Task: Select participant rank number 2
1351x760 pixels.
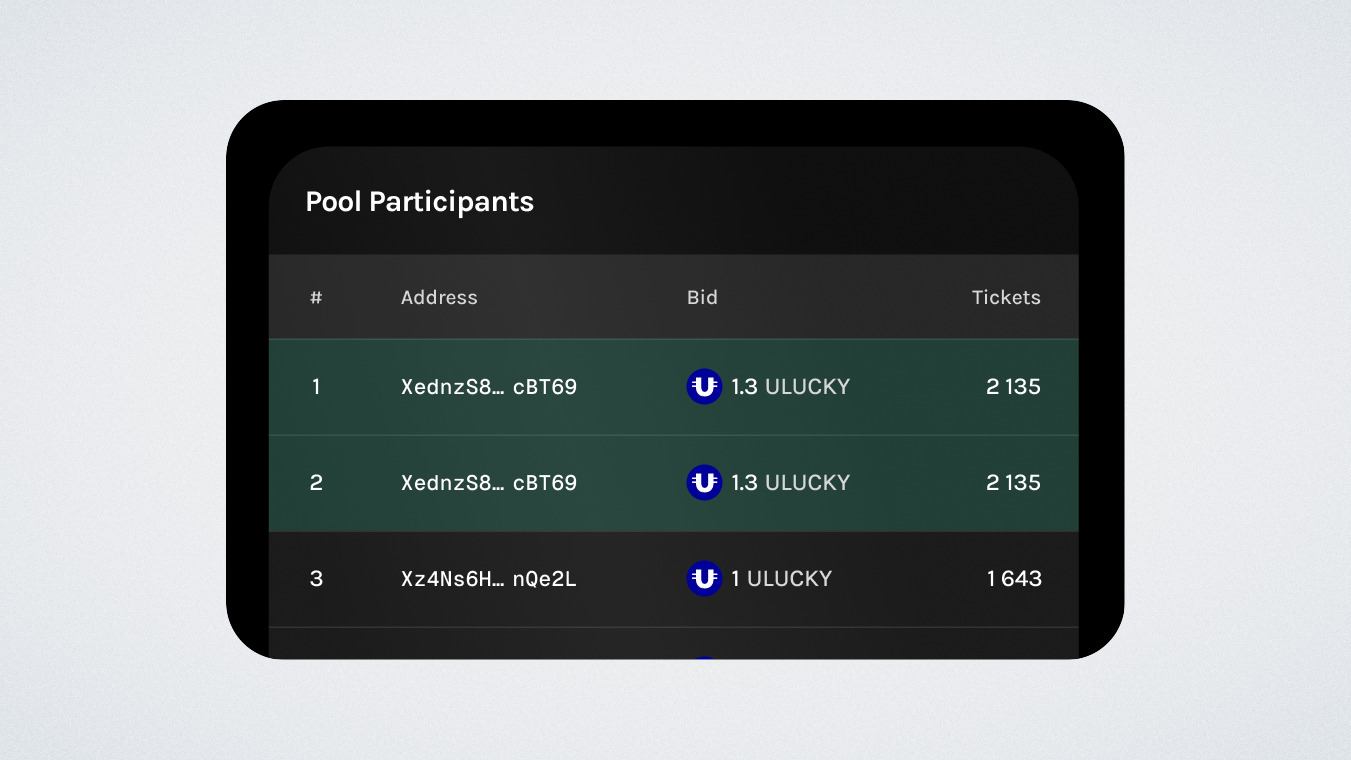Action: click(x=316, y=483)
